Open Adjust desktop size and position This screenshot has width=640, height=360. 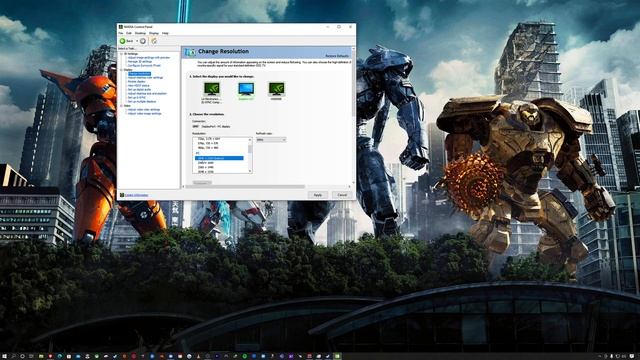click(147, 93)
